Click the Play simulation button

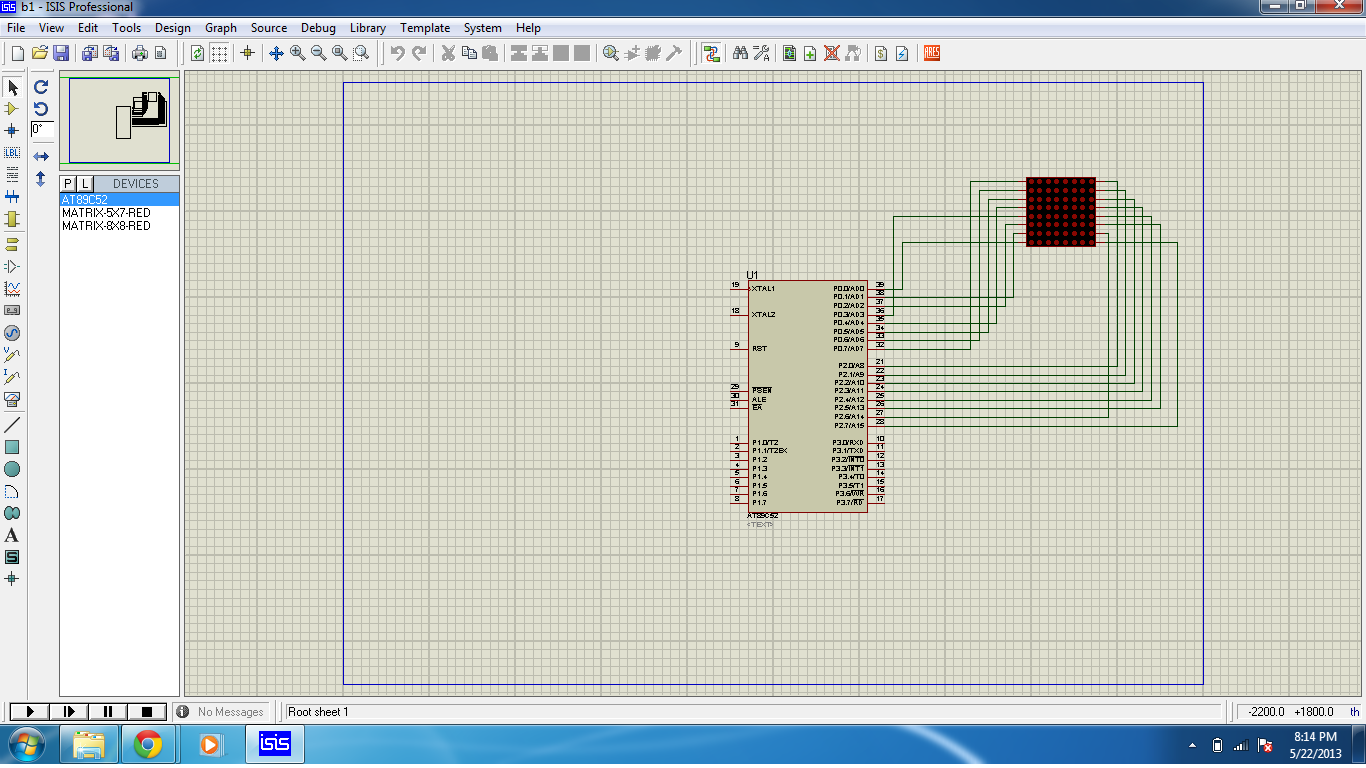[x=29, y=711]
